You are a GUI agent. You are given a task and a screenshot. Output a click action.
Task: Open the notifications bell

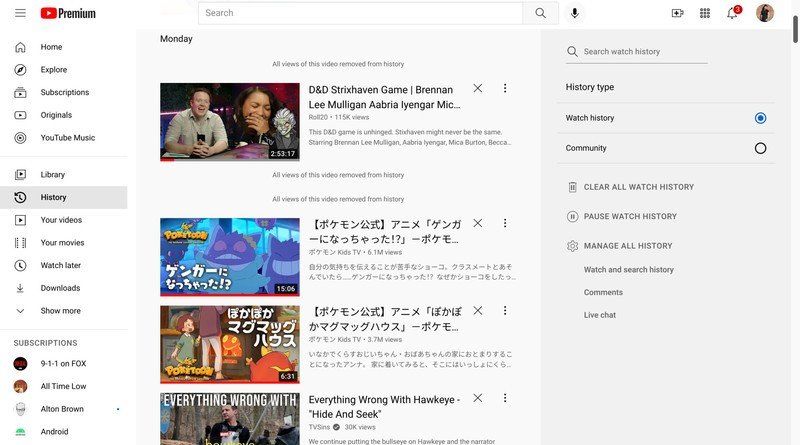(732, 13)
